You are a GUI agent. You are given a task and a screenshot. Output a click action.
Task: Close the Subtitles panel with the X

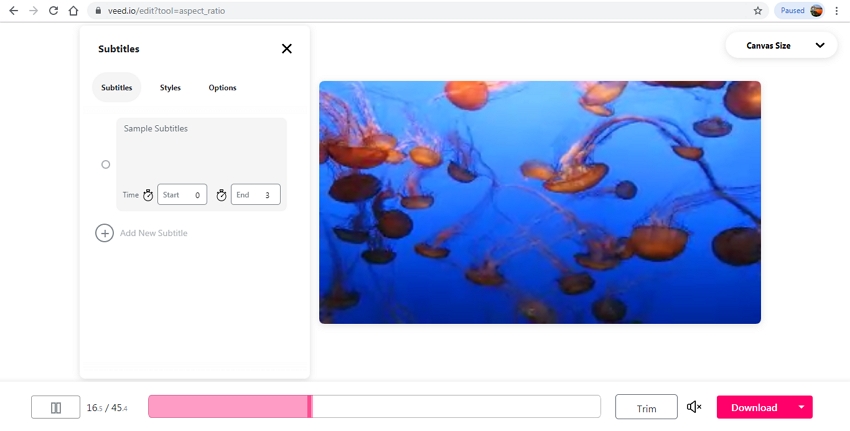click(287, 49)
